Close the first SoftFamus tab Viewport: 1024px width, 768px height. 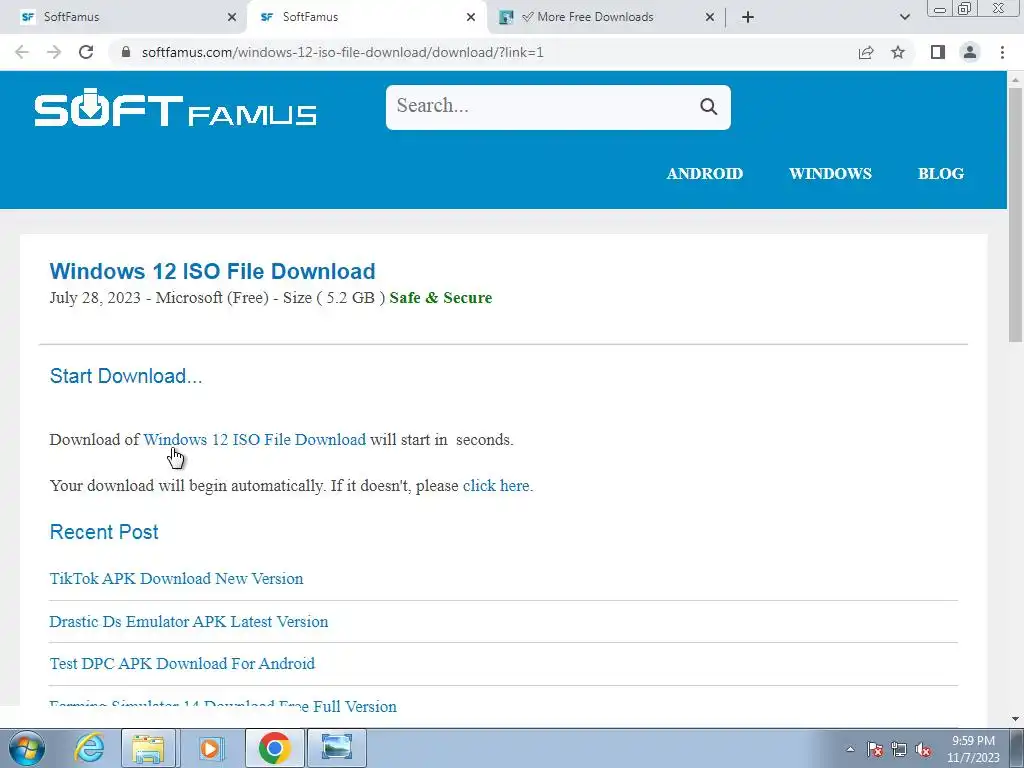coord(232,17)
